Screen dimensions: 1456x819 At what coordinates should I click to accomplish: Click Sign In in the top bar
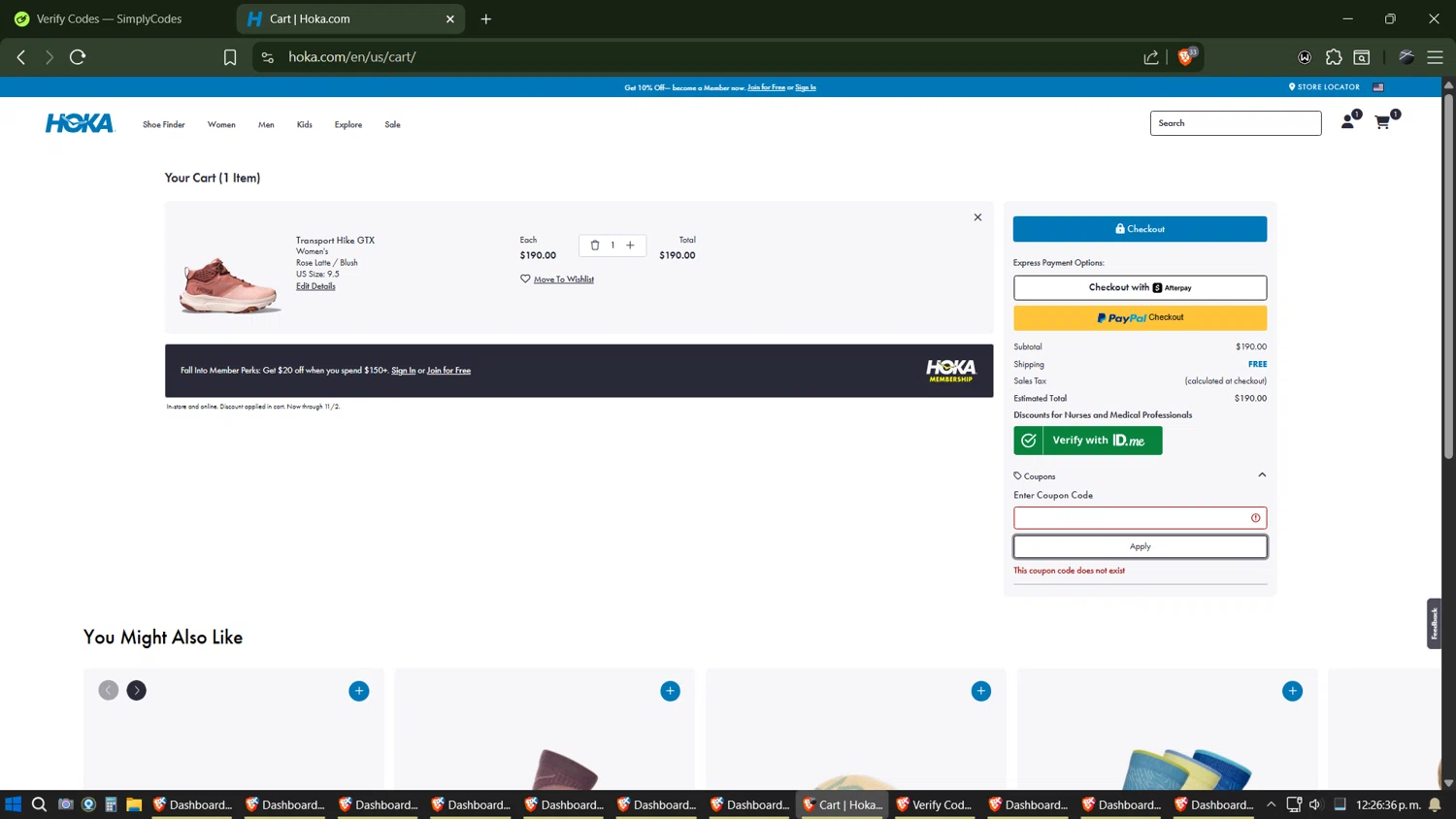pos(806,87)
